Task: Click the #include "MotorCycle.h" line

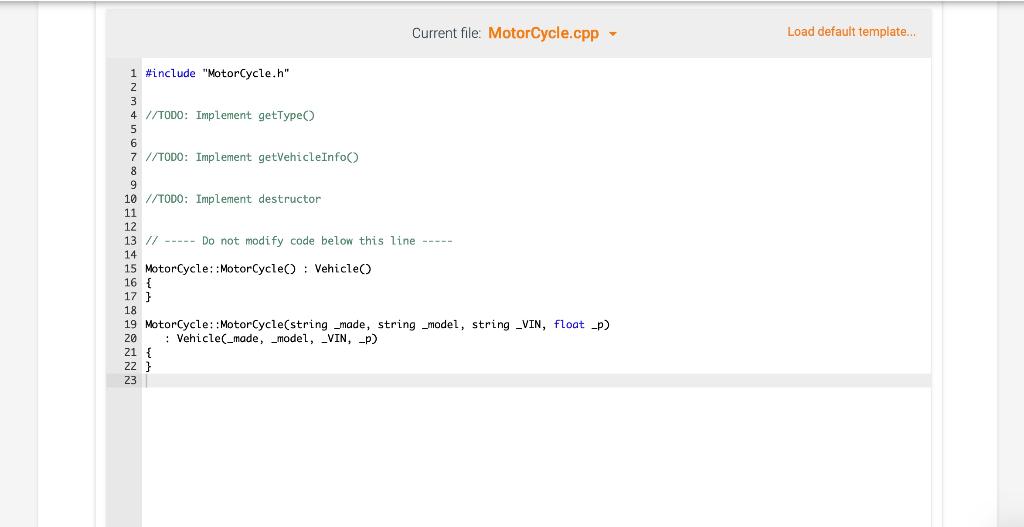Action: pyautogui.click(x=217, y=73)
